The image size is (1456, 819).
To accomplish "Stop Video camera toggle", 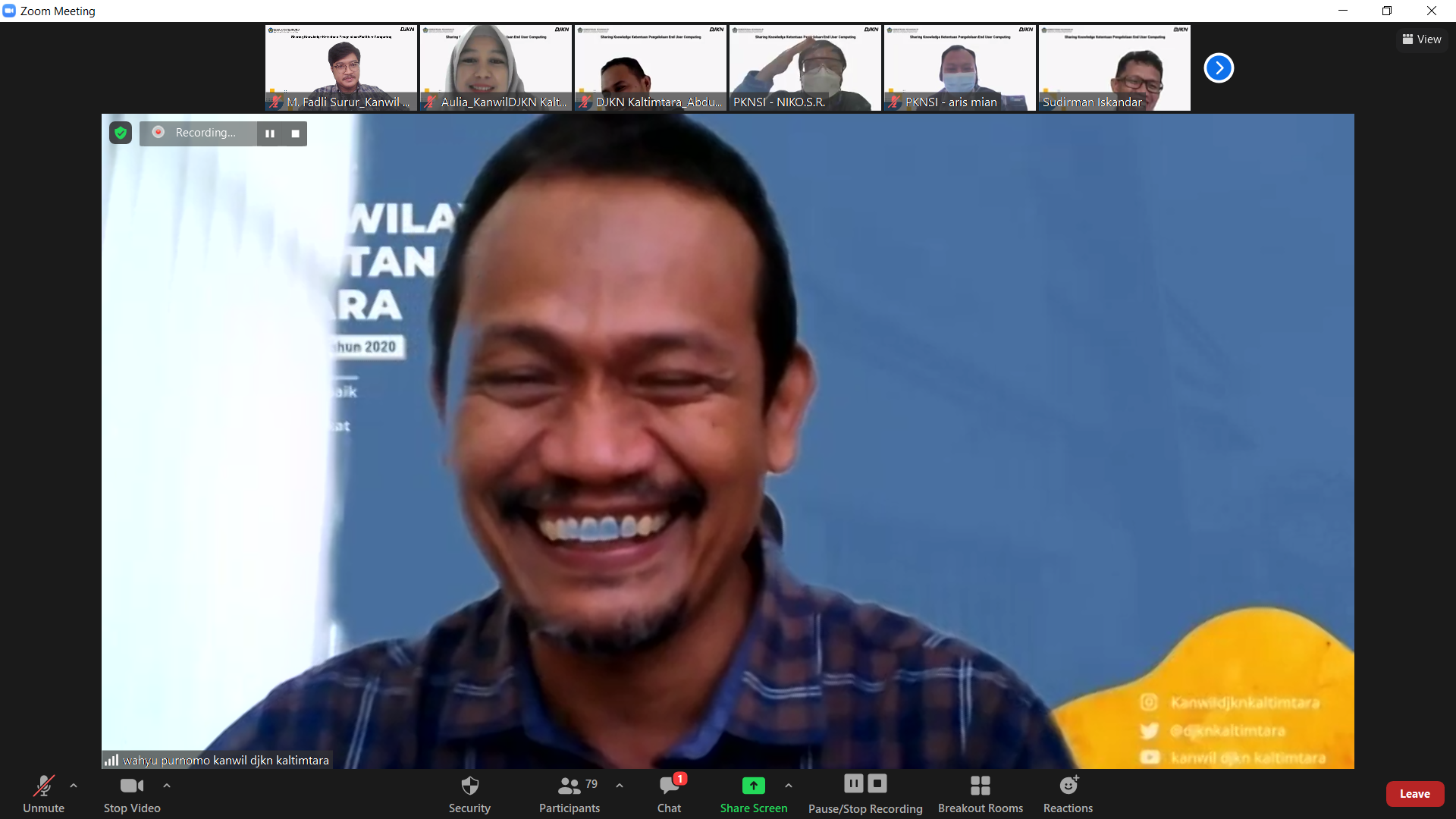I will (131, 786).
